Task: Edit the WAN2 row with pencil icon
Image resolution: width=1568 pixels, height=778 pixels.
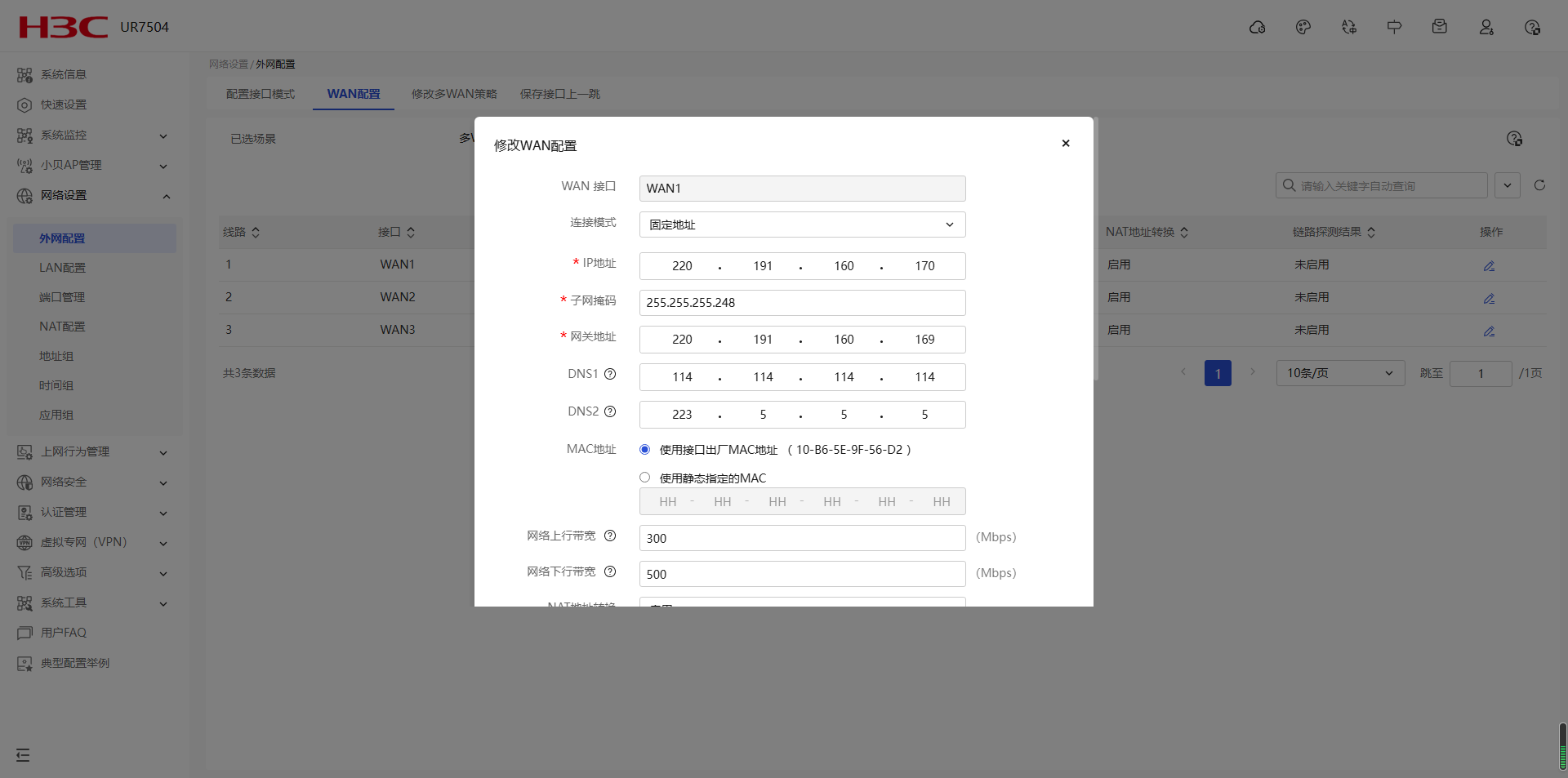Action: (1489, 298)
